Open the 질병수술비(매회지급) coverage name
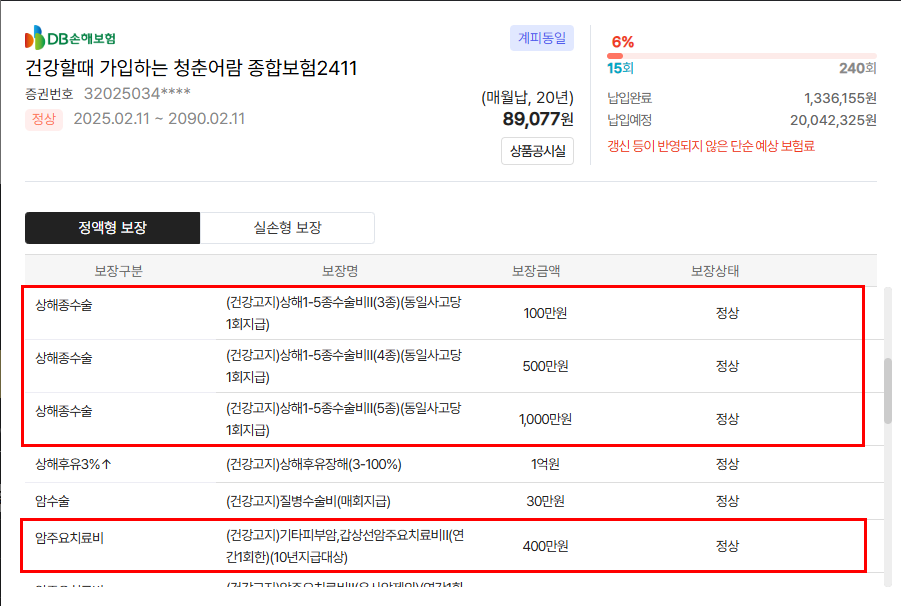Viewport: 901px width, 606px height. pyautogui.click(x=308, y=501)
